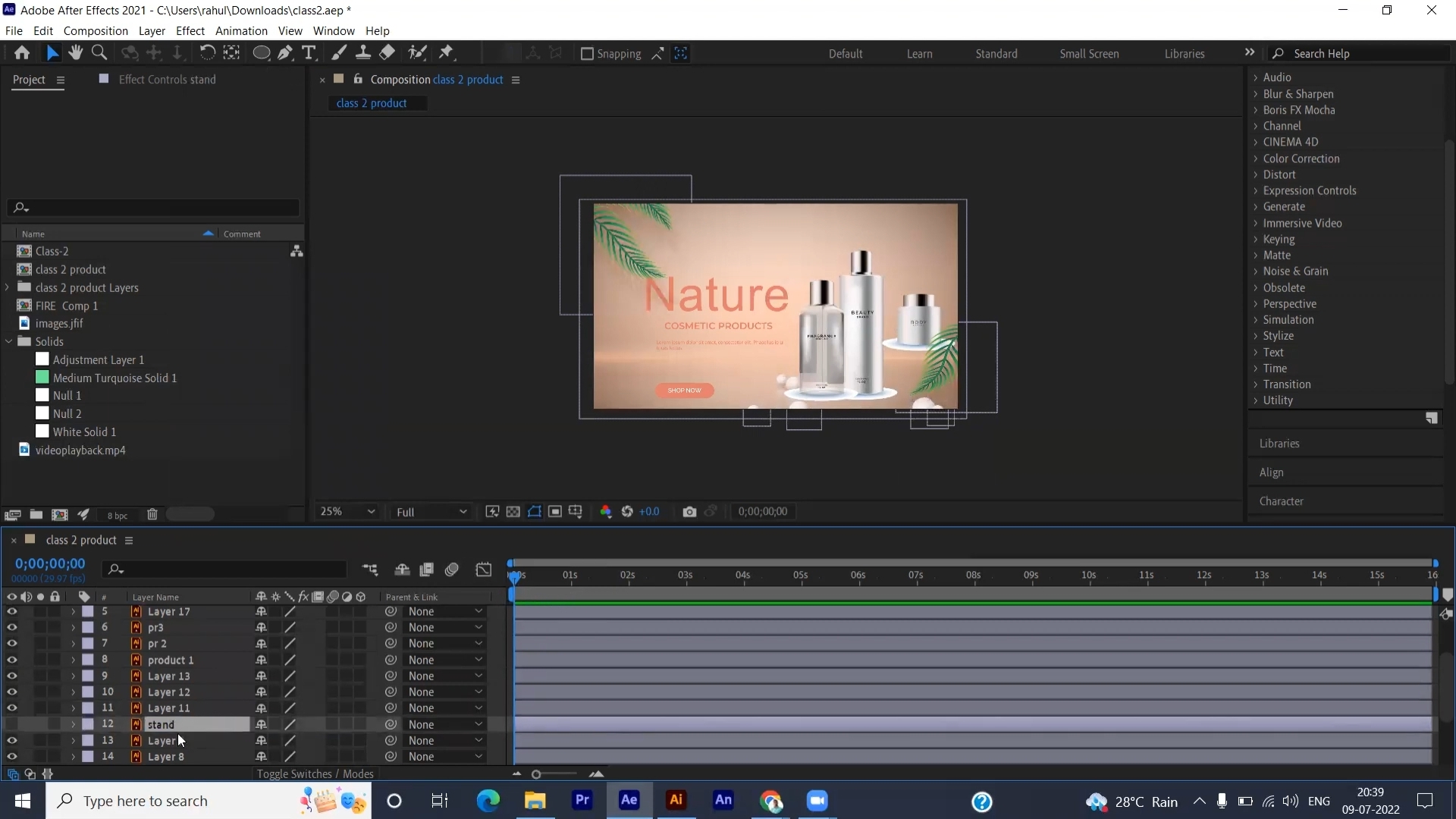Open Premiere Pro from the Windows taskbar
The height and width of the screenshot is (819, 1456).
click(x=582, y=800)
